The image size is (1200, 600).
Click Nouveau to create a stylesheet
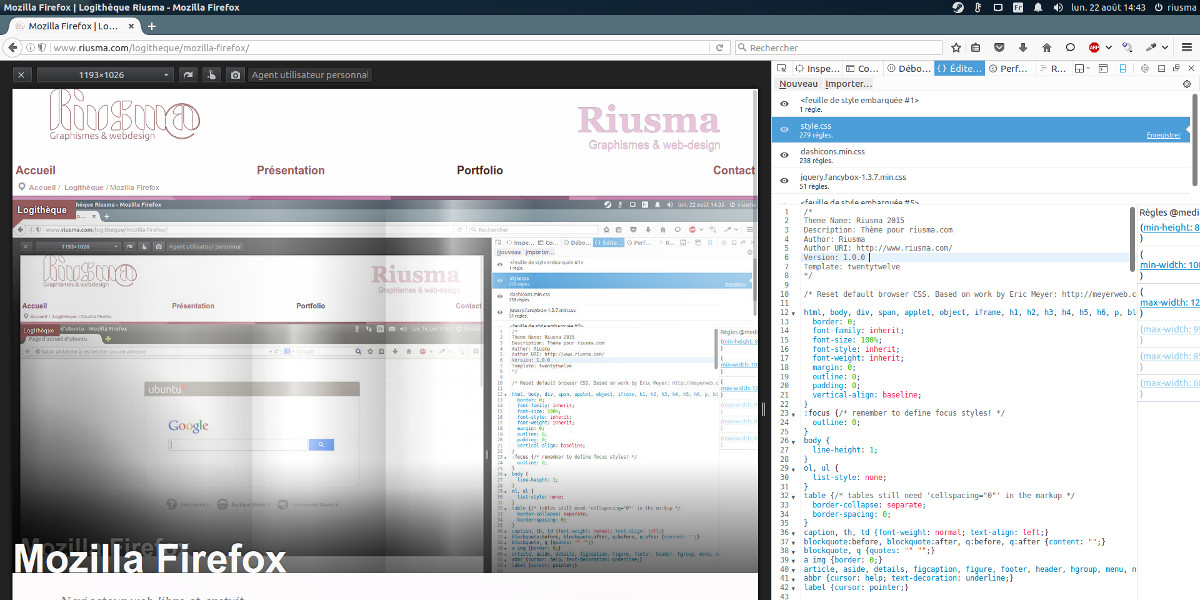point(798,84)
